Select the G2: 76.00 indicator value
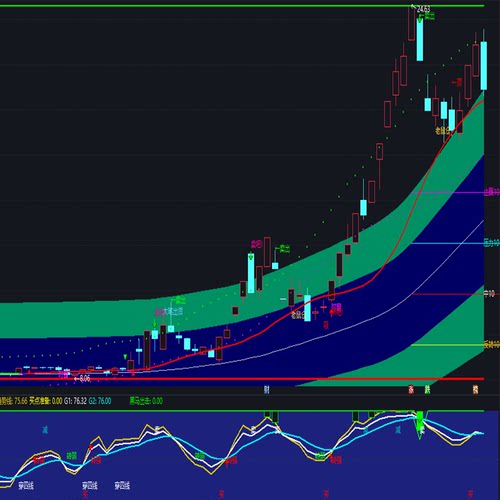The width and height of the screenshot is (500, 500). [100, 401]
